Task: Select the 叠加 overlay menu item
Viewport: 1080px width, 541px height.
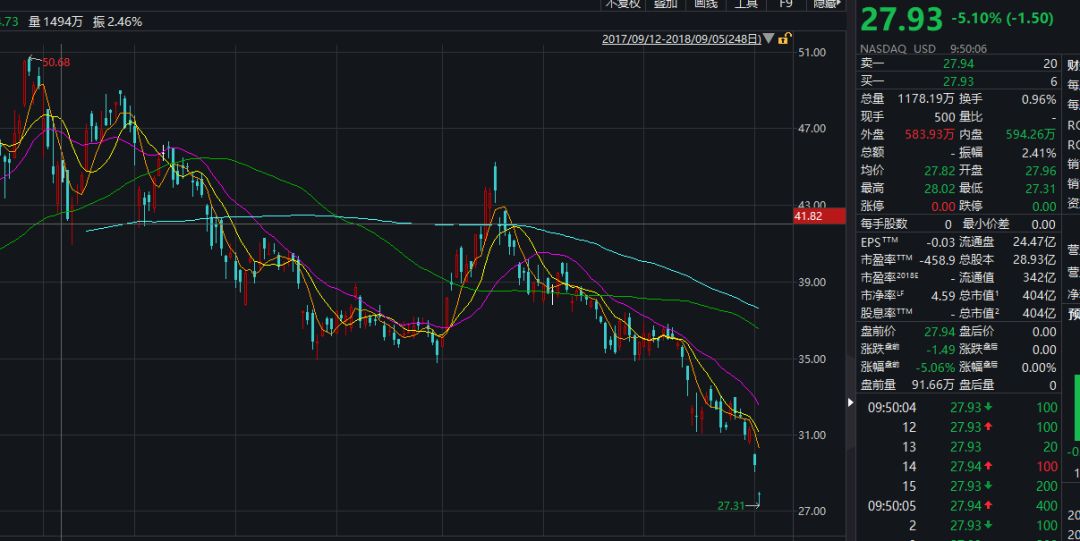Action: 665,4
